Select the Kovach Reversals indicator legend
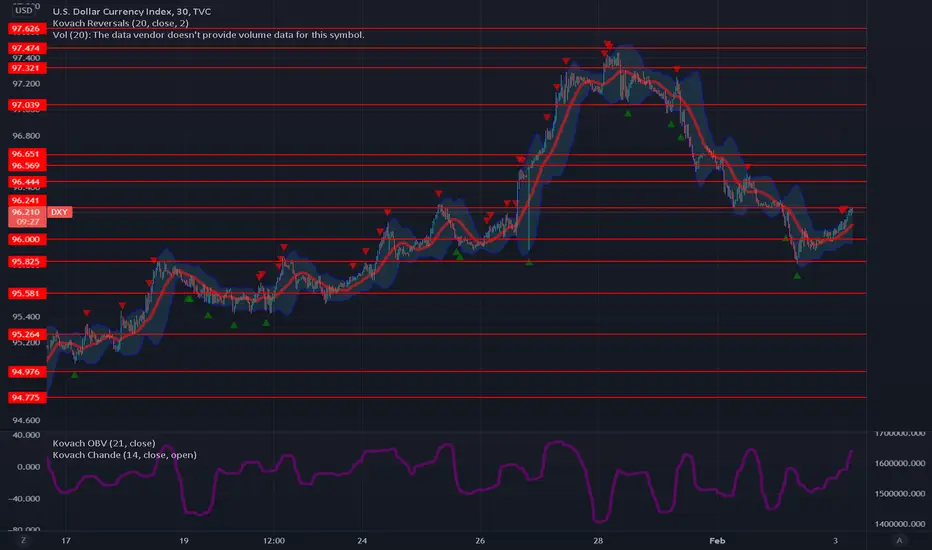The height and width of the screenshot is (550, 932). (121, 23)
